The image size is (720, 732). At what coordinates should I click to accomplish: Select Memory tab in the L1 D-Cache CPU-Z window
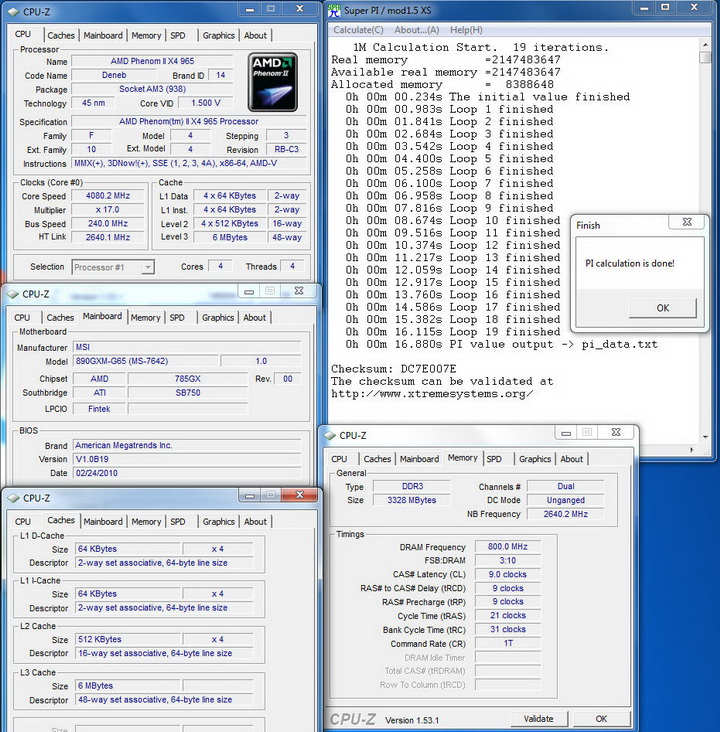pos(146,521)
